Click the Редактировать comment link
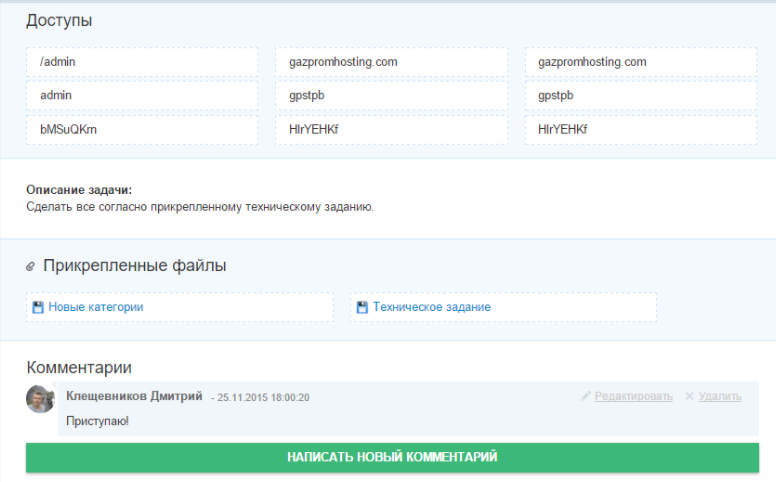The height and width of the screenshot is (482, 776). 633,396
